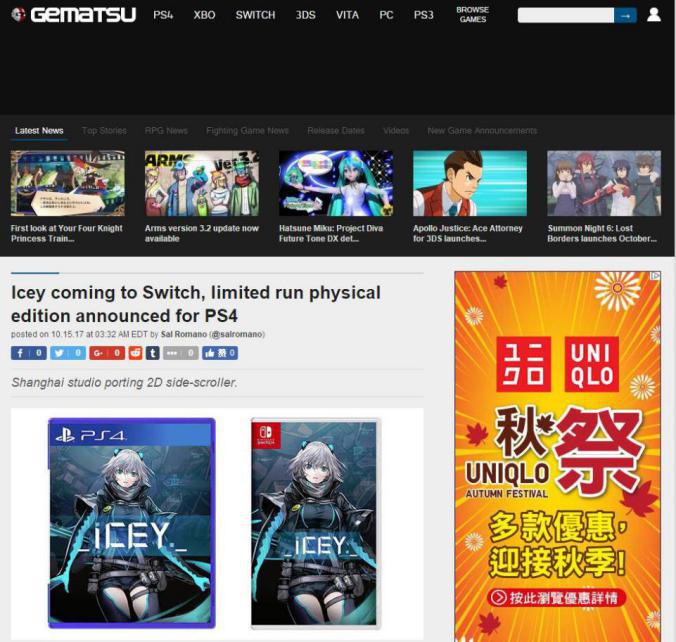
Task: Share article on Tumblr
Action: pyautogui.click(x=153, y=353)
